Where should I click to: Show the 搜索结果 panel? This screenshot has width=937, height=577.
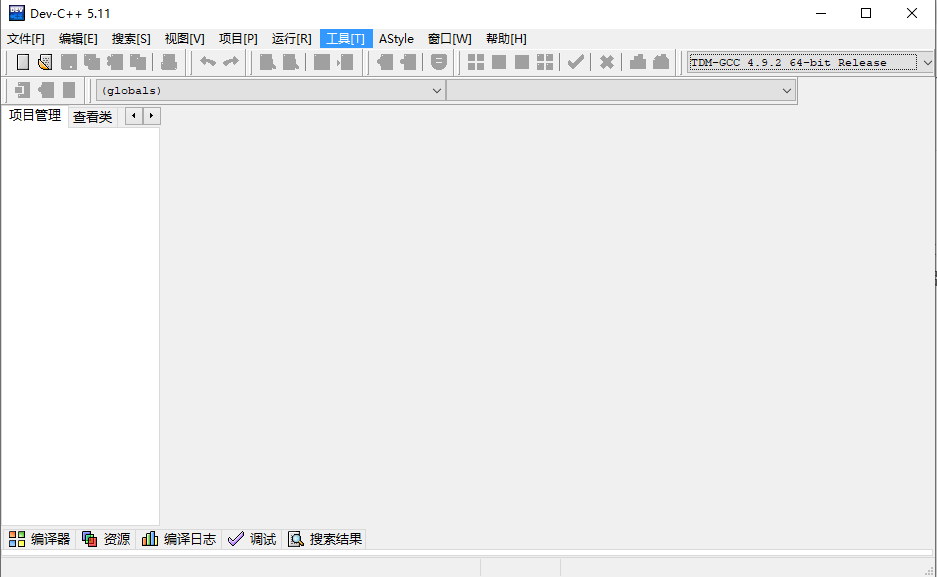tap(326, 539)
